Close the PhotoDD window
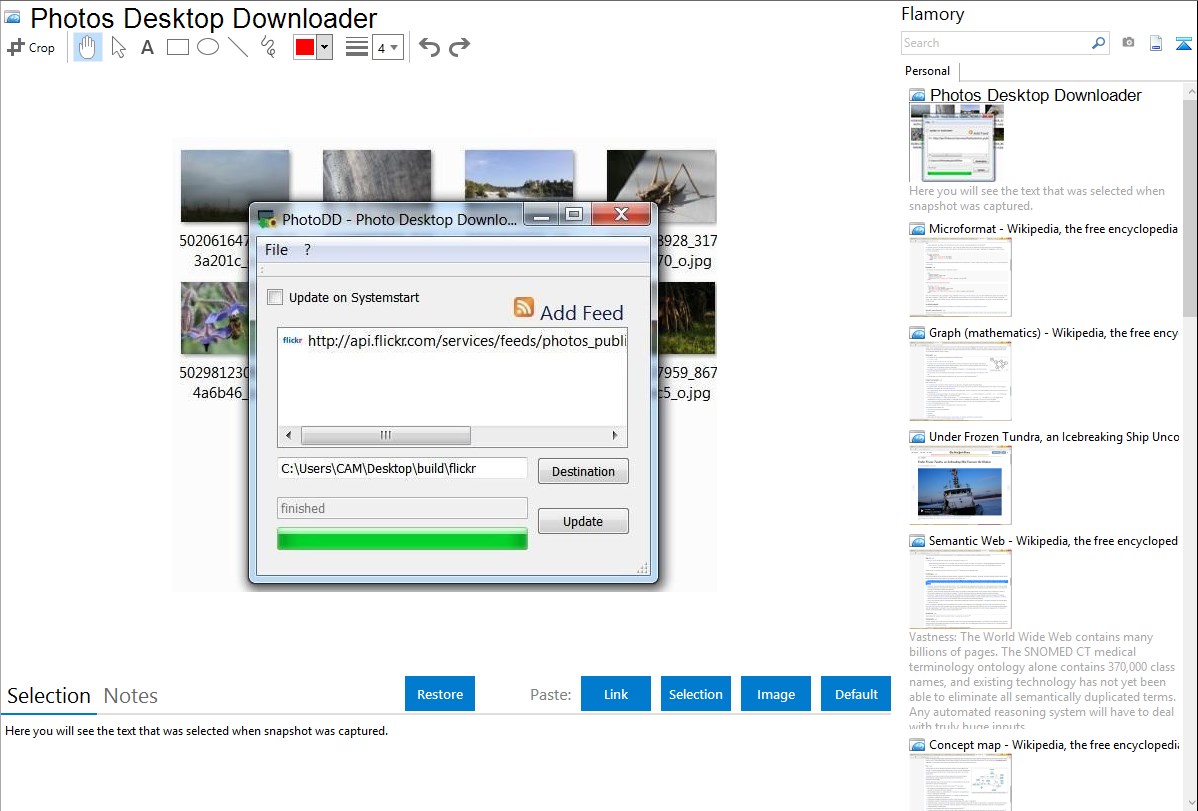 [622, 215]
